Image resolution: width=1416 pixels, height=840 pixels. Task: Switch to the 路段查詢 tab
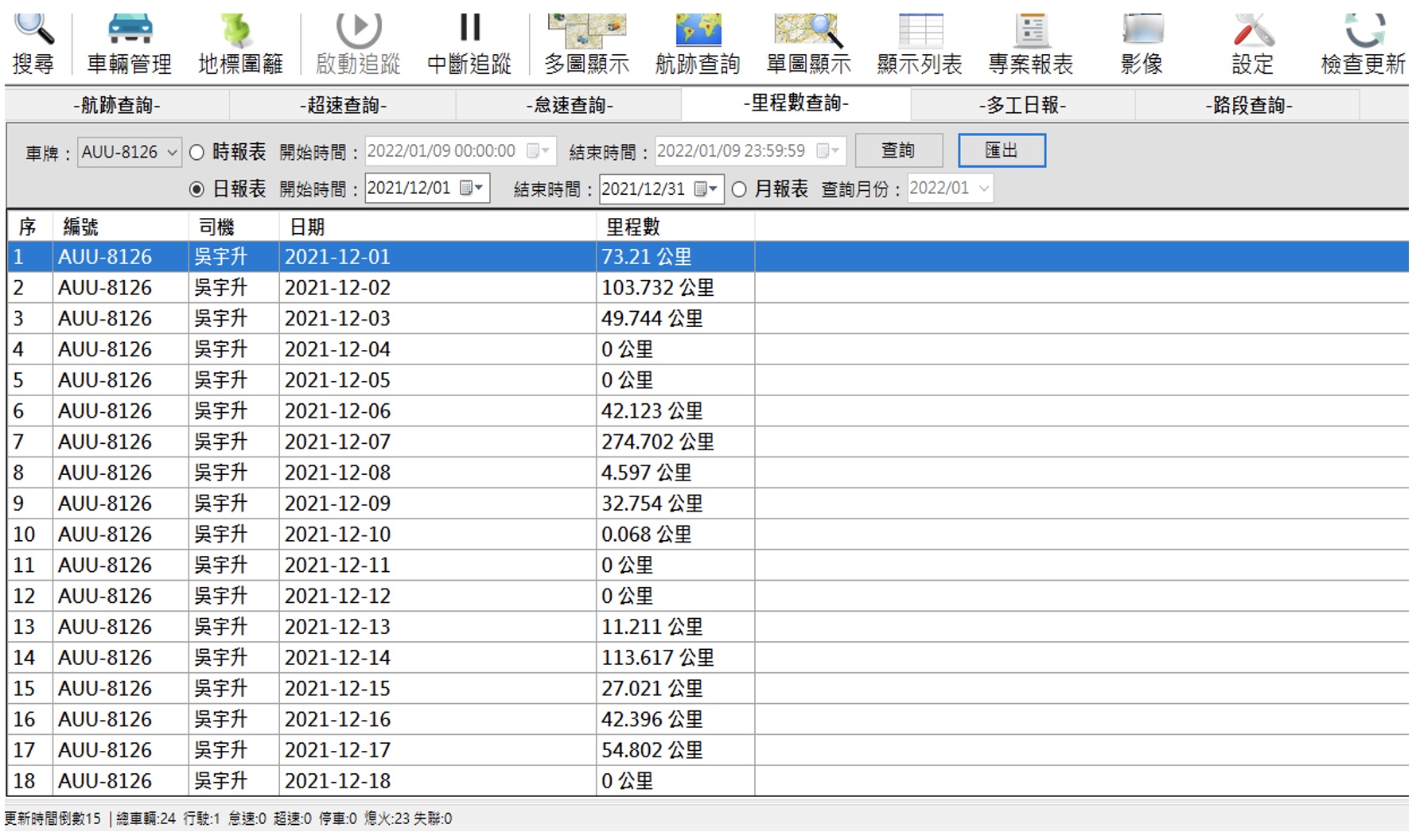click(1248, 105)
